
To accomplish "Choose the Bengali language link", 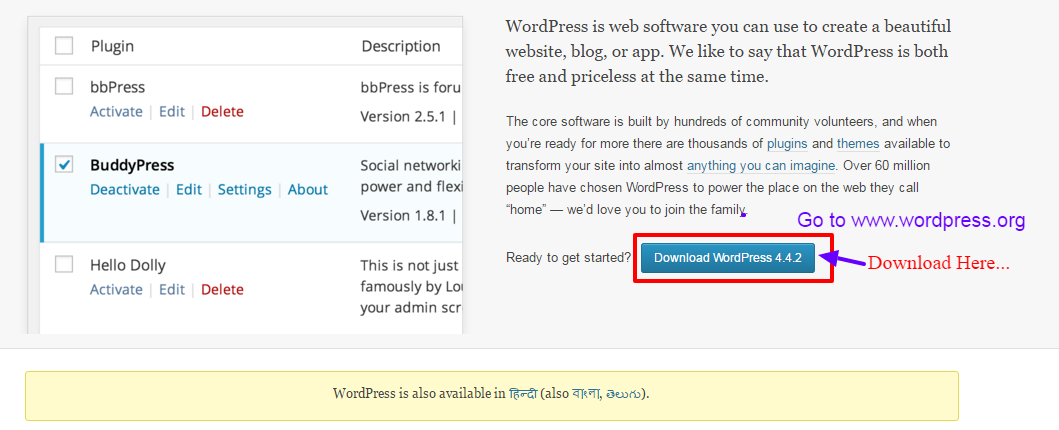I will pyautogui.click(x=586, y=394).
